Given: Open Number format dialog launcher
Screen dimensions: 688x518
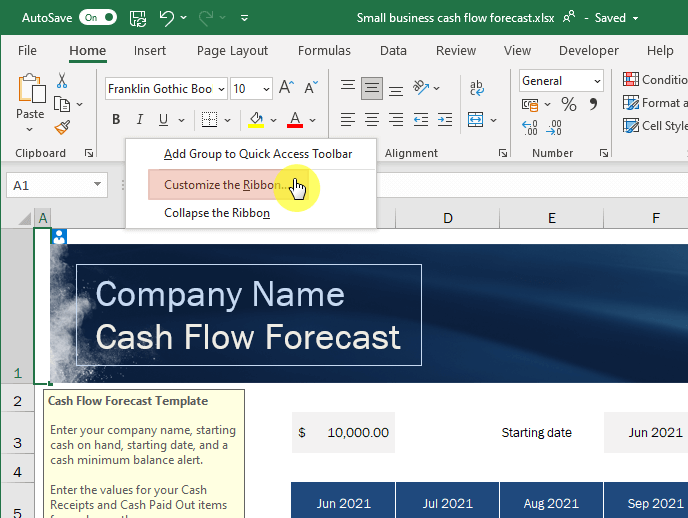Looking at the screenshot, I should 604,153.
